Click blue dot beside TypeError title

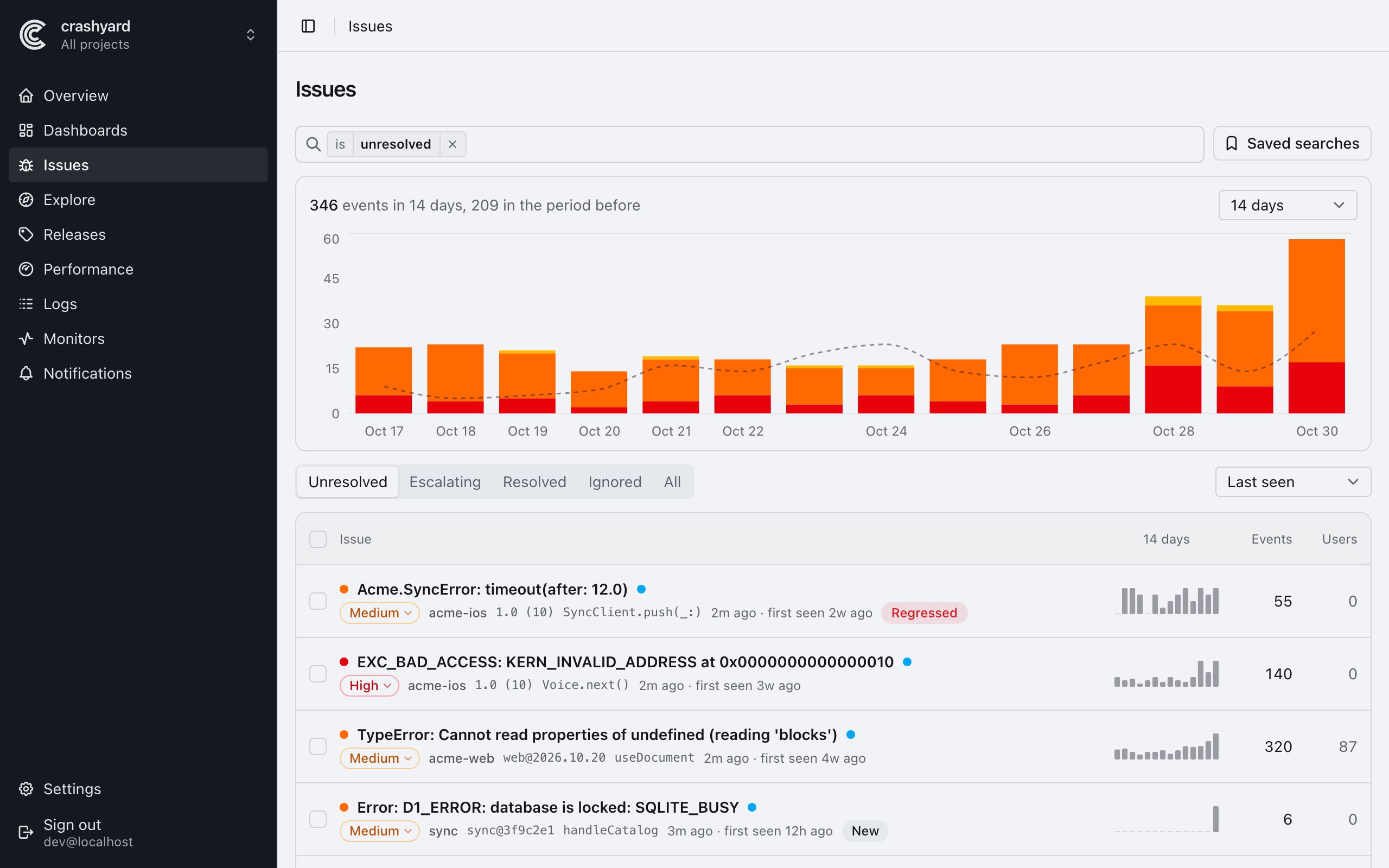[x=851, y=735]
